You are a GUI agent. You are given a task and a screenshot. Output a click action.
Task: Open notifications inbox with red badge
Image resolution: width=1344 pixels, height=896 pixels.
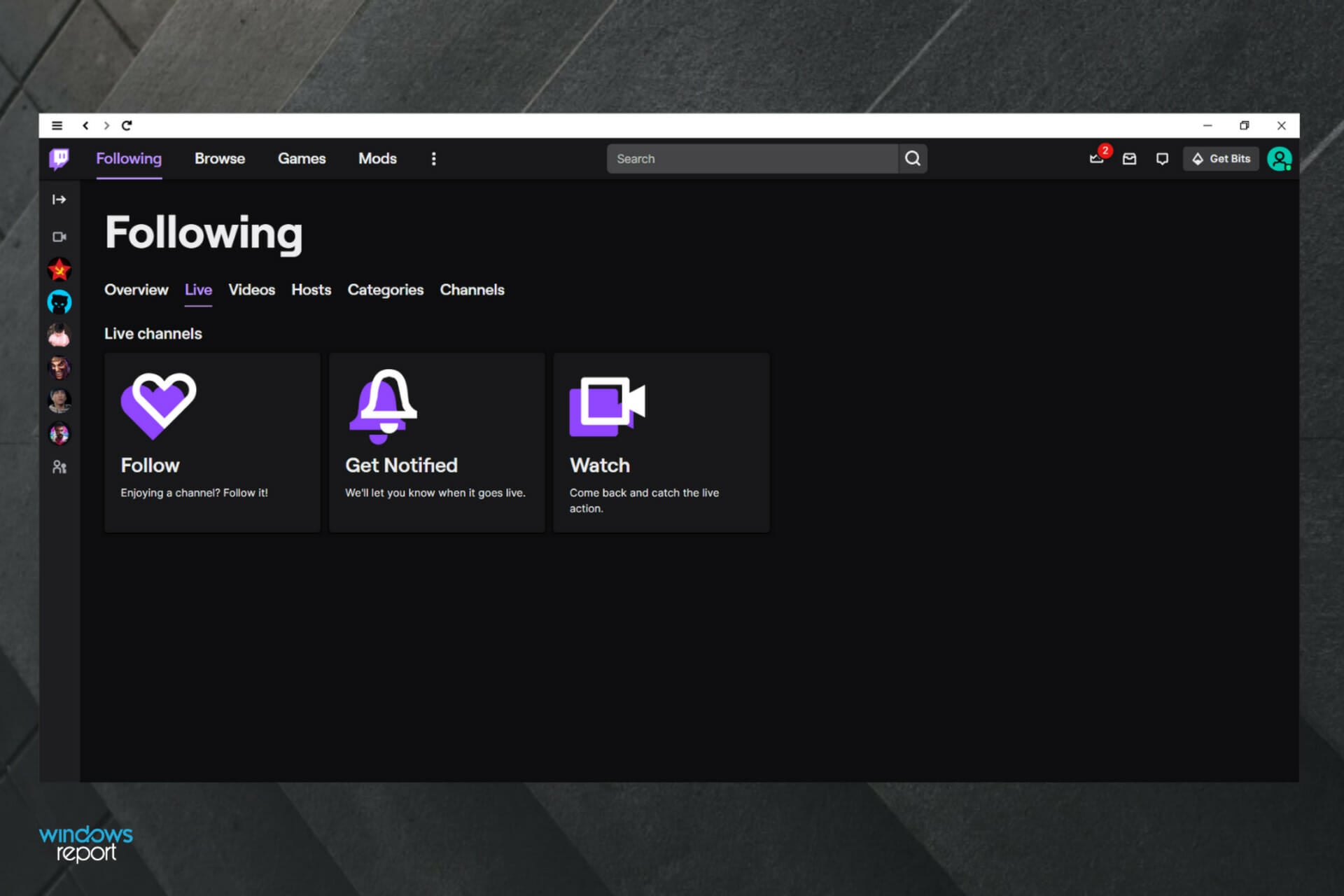pyautogui.click(x=1098, y=158)
